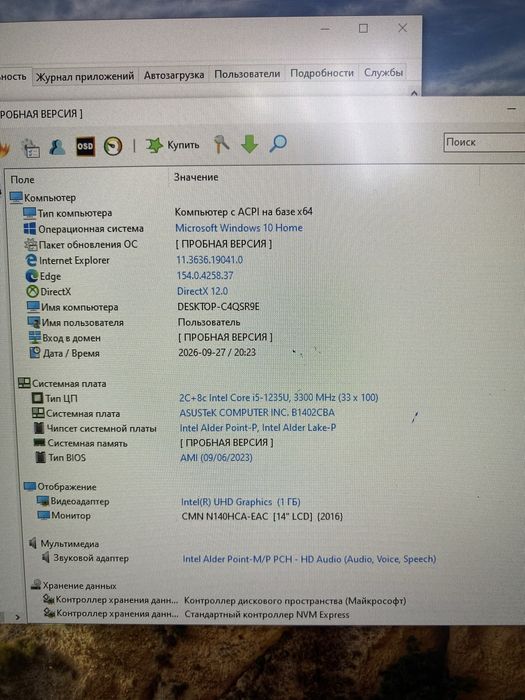The width and height of the screenshot is (525, 700).
Task: Open the Intel(R) UHD Graphics link
Action: pyautogui.click(x=241, y=502)
